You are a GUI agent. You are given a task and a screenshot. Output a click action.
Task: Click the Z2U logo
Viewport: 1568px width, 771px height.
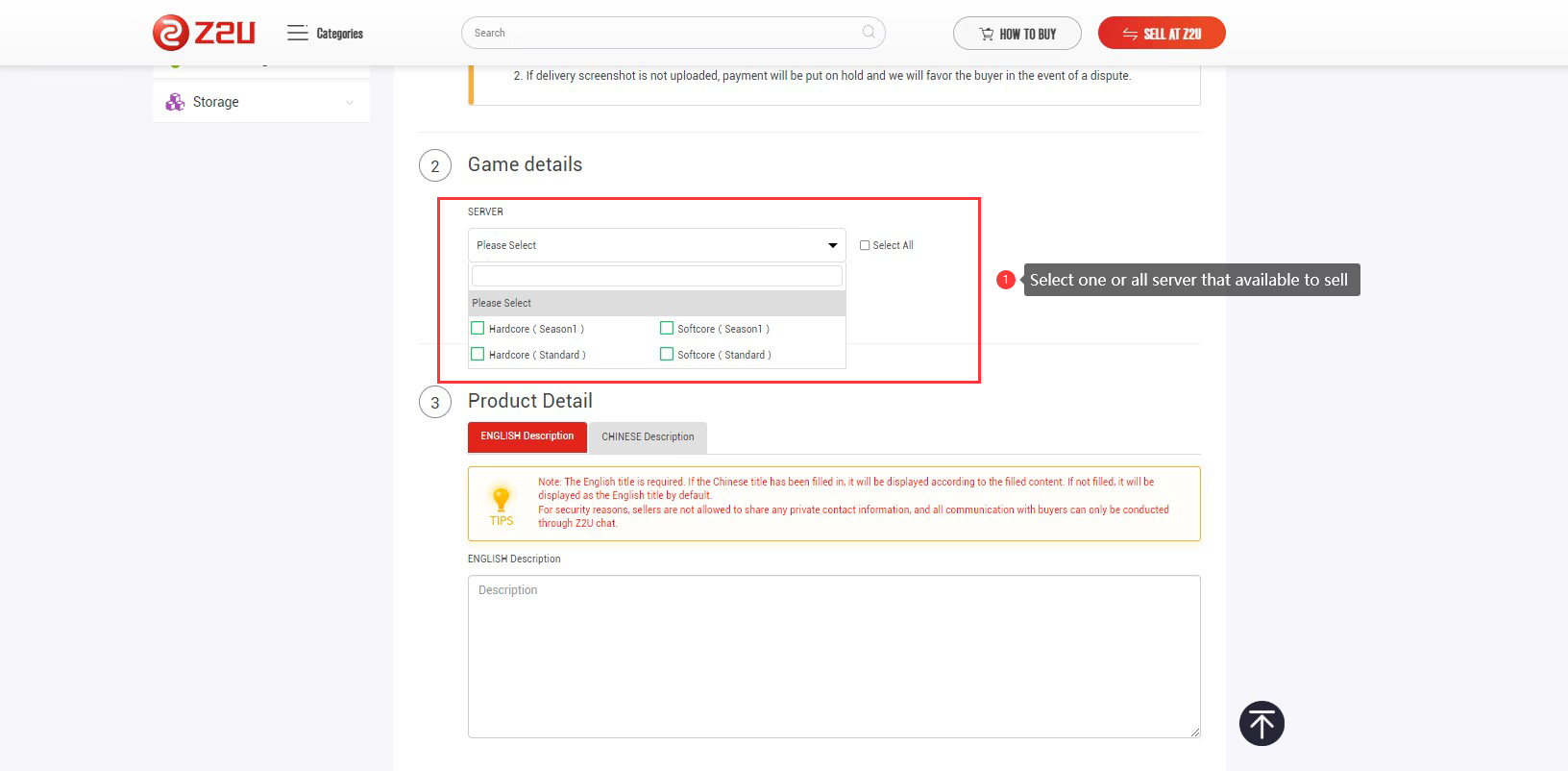[x=204, y=33]
